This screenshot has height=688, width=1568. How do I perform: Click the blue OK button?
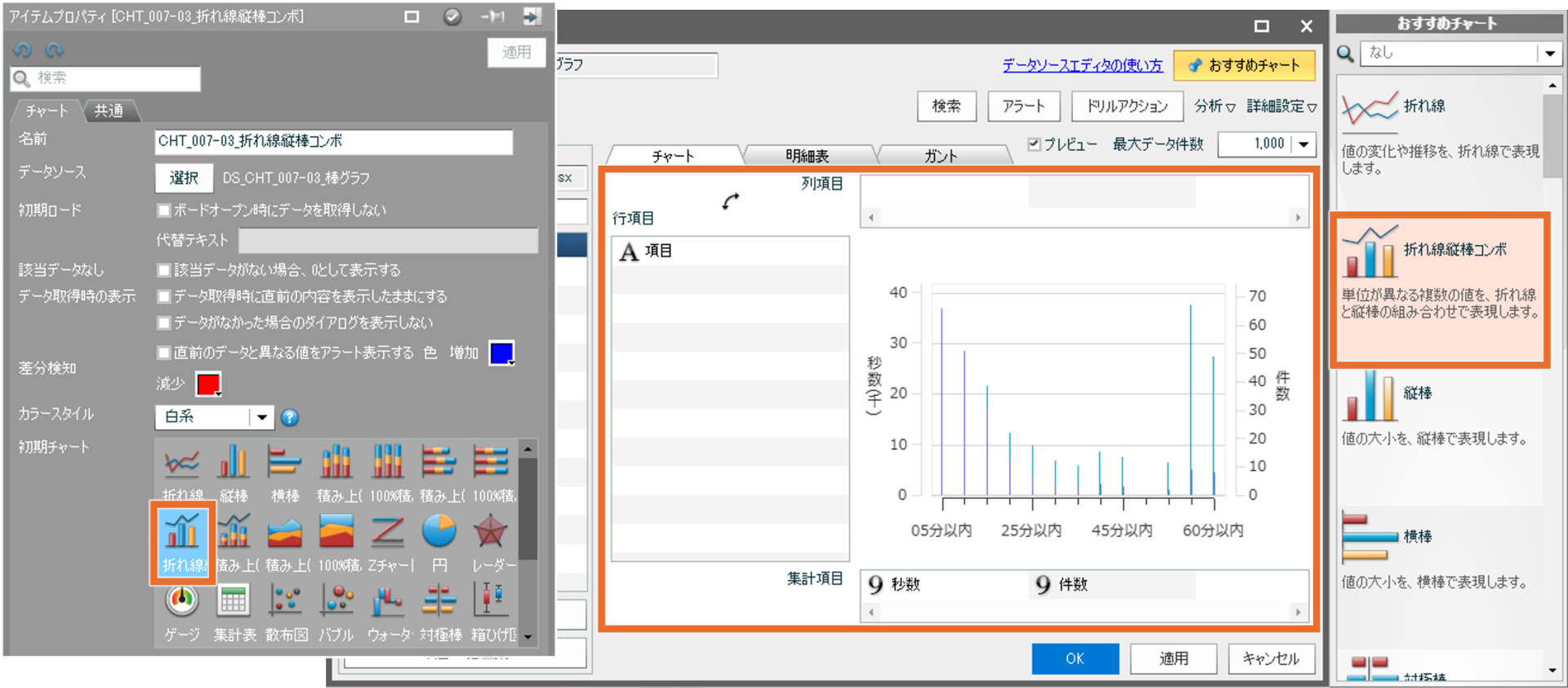[x=1075, y=659]
